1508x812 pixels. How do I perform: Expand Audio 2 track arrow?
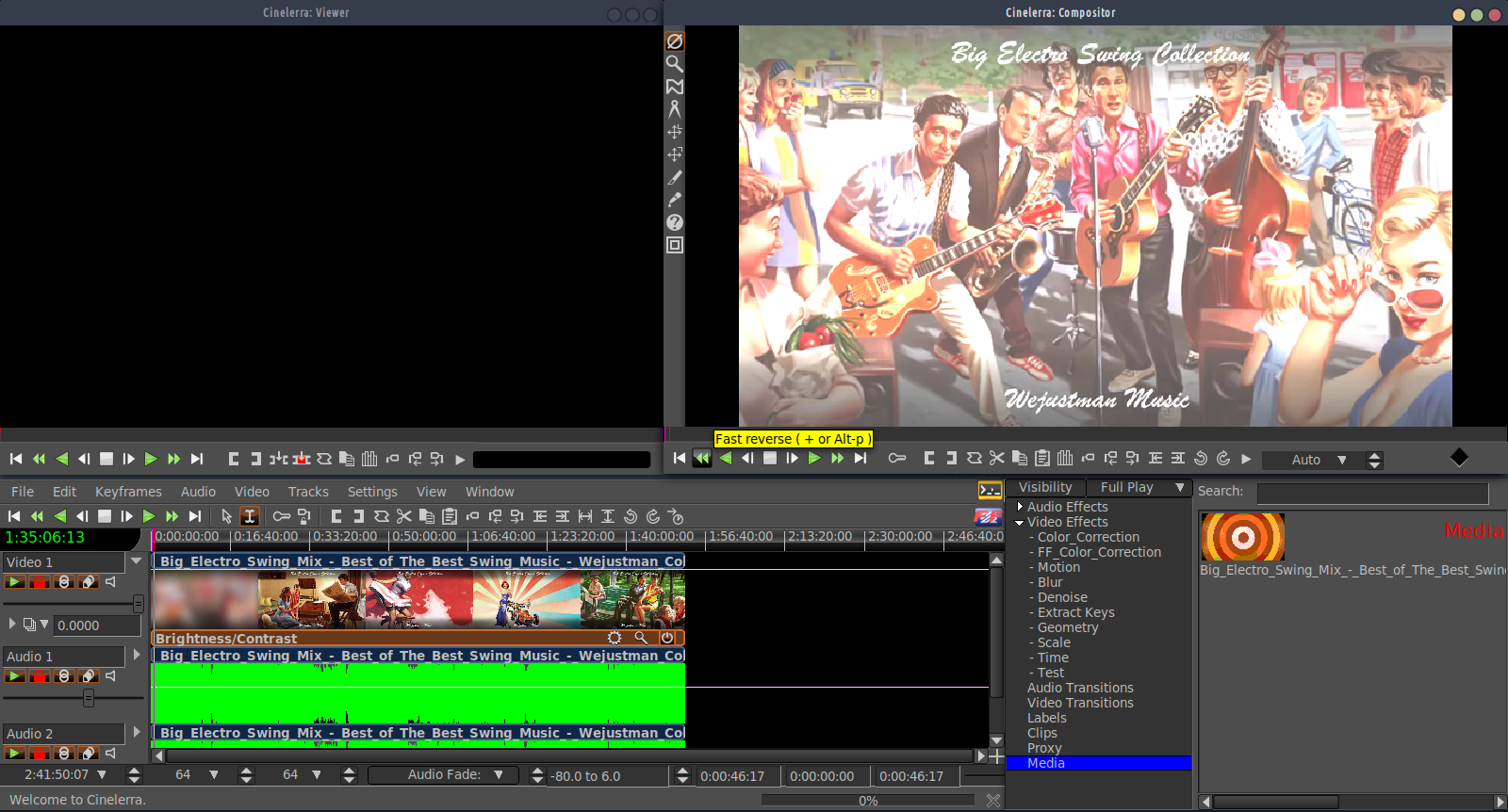(137, 732)
